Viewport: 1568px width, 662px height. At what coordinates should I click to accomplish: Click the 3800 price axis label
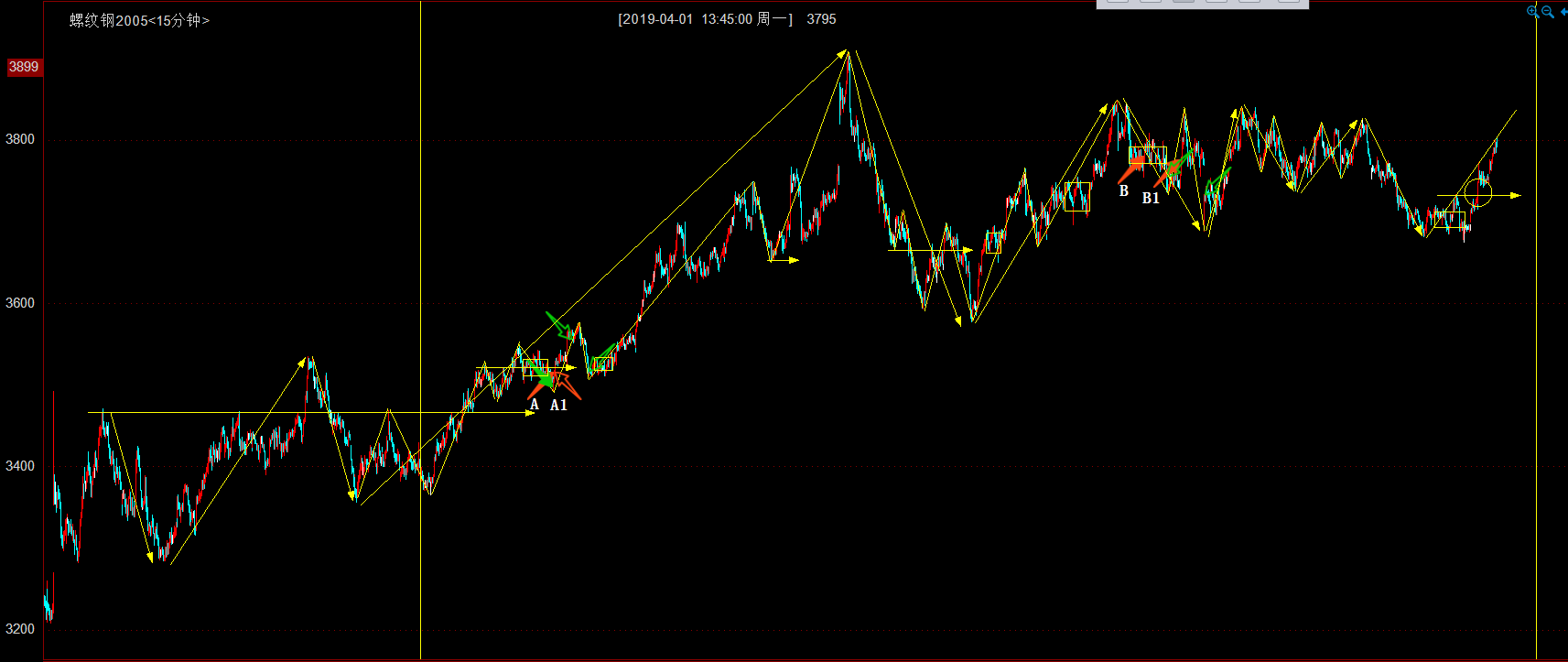click(20, 139)
